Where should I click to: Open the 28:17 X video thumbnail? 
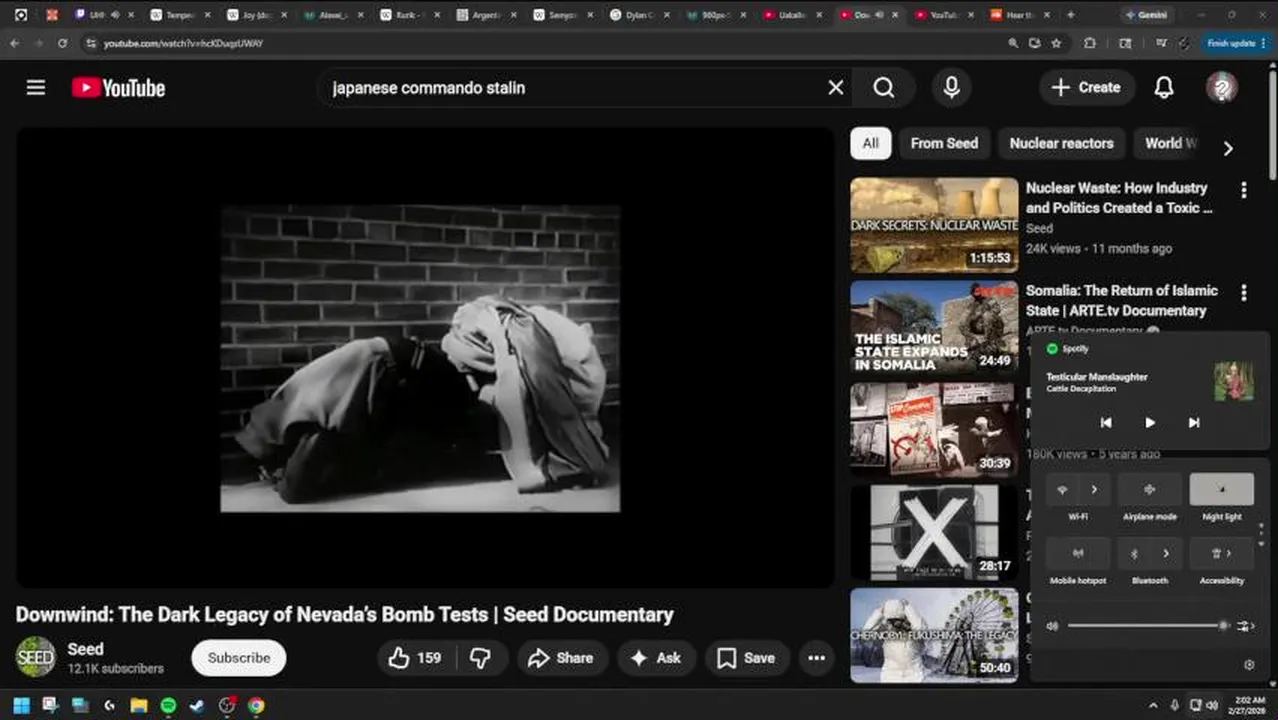(x=934, y=533)
